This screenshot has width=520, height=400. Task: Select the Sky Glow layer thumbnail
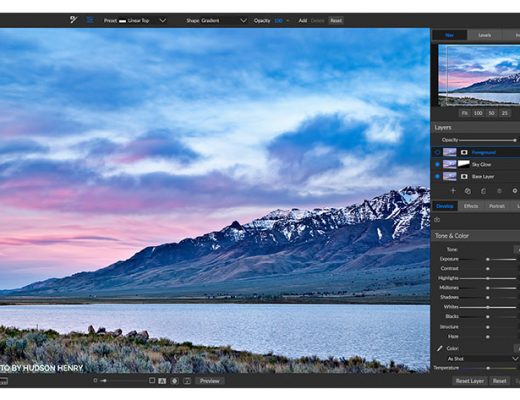tap(449, 164)
